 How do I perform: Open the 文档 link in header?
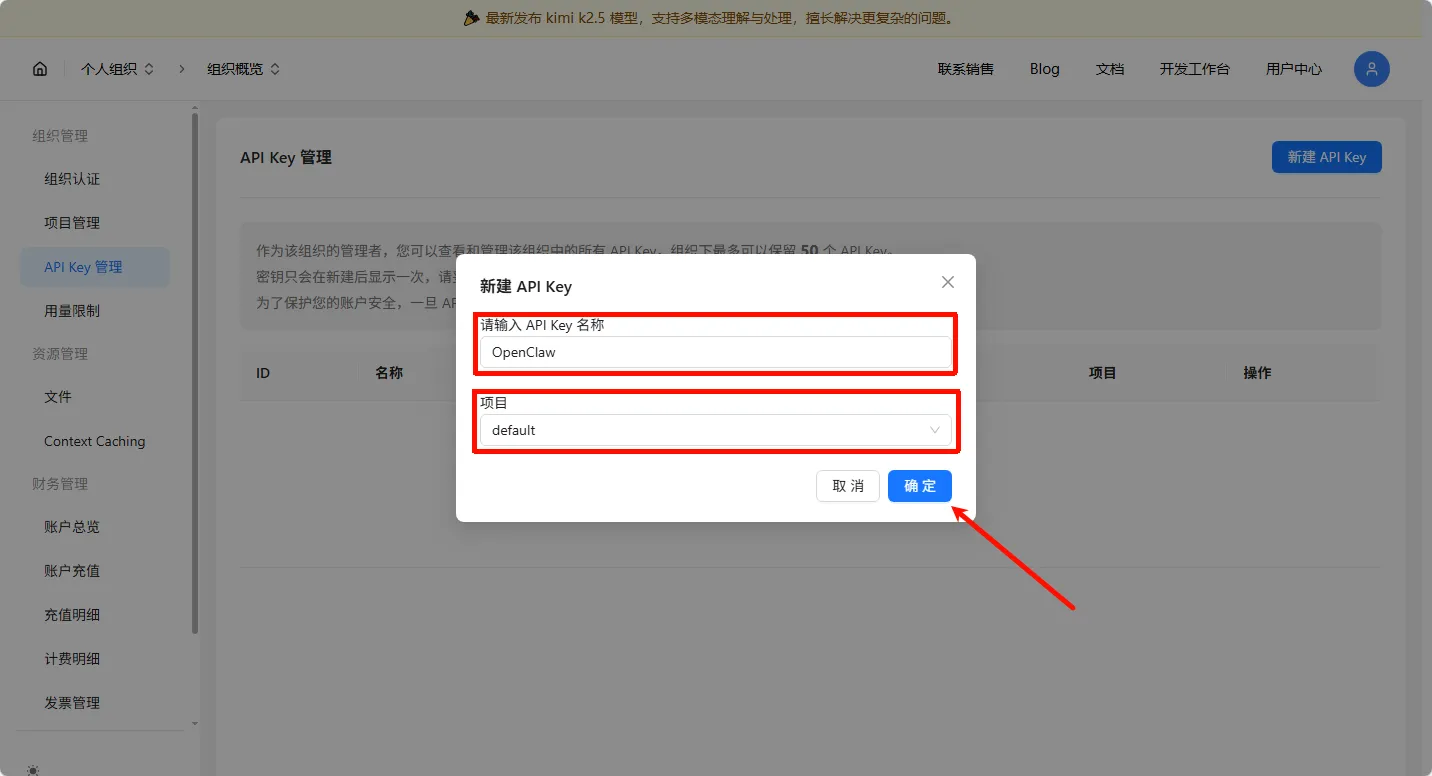point(1110,69)
